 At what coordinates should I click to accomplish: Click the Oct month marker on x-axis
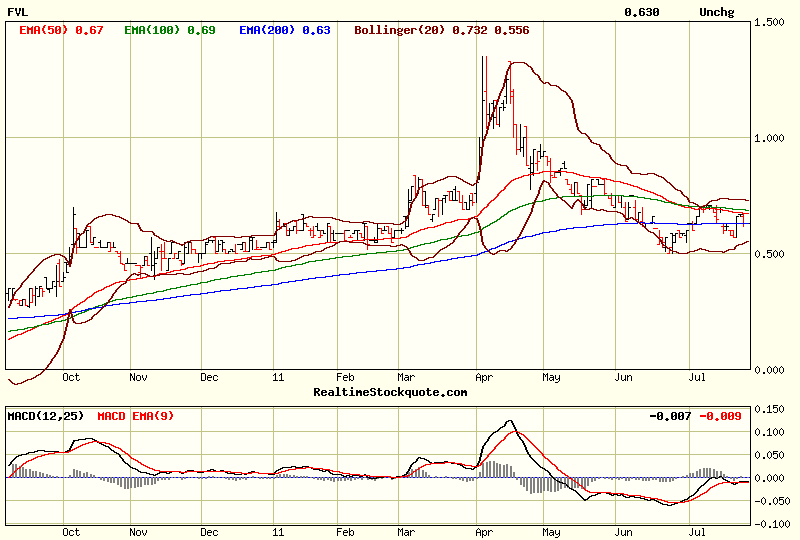click(x=71, y=379)
